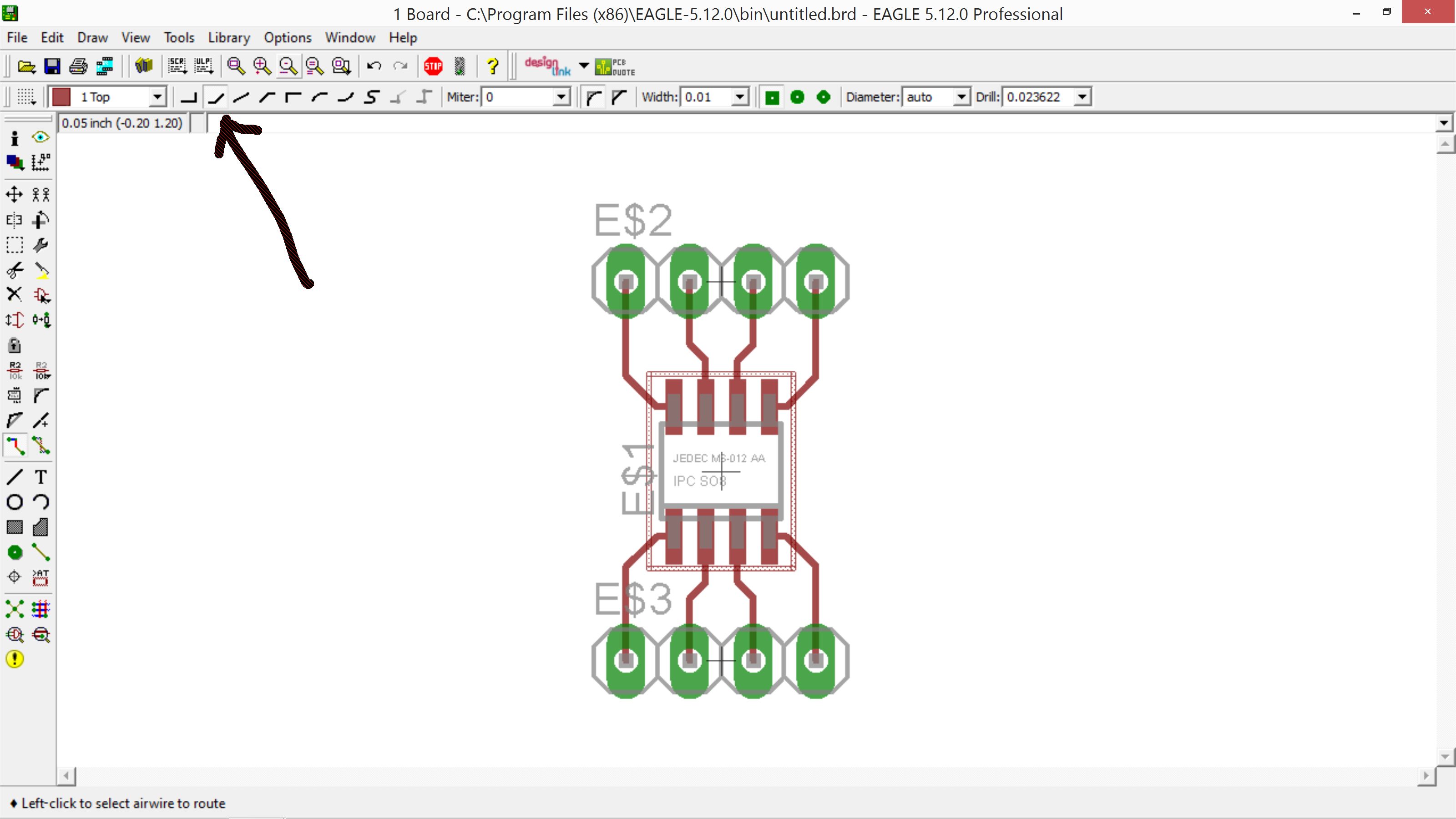Open the PCB Quote service icon

615,67
